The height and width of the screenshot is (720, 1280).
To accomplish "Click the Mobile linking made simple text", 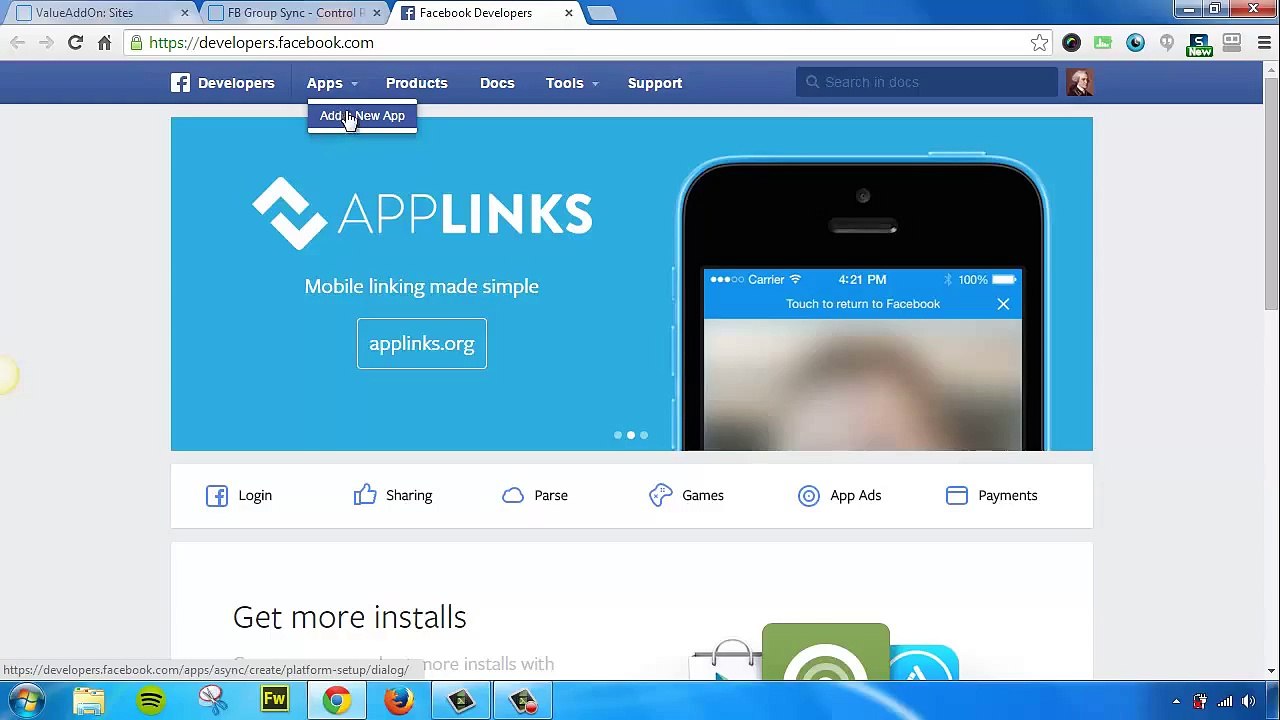I will tap(422, 286).
